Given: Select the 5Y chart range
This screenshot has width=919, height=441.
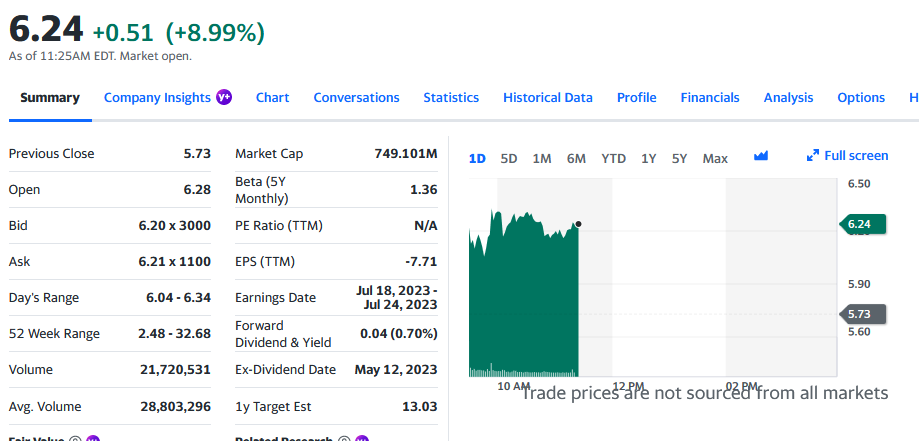Looking at the screenshot, I should (679, 158).
